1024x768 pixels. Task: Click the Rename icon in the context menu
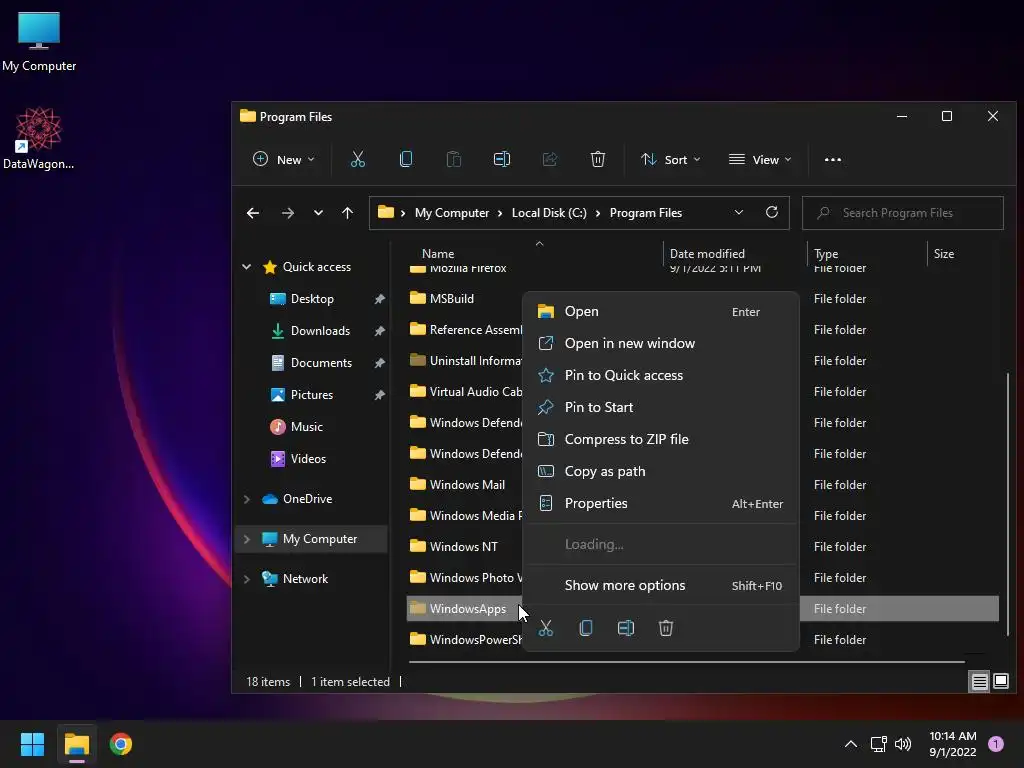[x=626, y=628]
